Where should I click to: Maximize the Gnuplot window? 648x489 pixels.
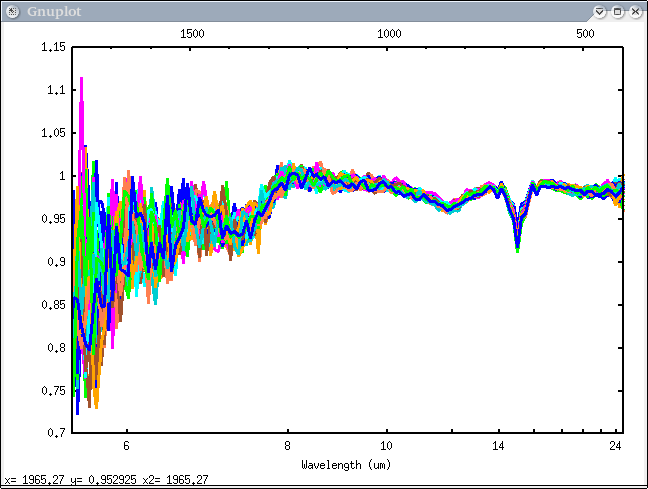[x=617, y=12]
